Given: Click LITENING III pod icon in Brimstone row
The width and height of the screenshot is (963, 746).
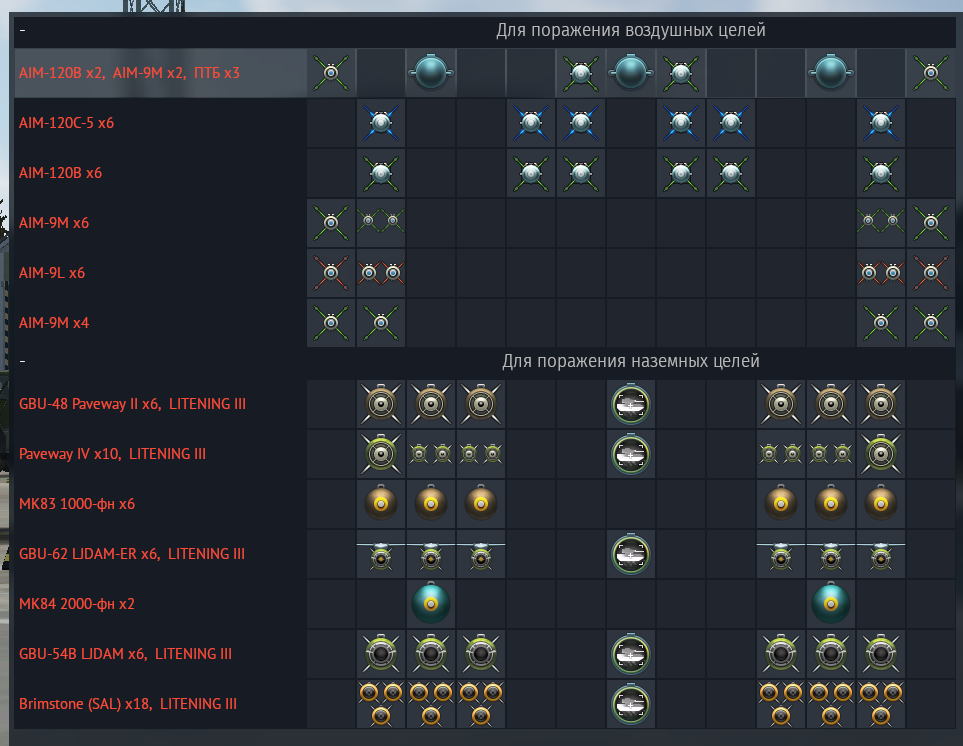Looking at the screenshot, I should [x=631, y=704].
